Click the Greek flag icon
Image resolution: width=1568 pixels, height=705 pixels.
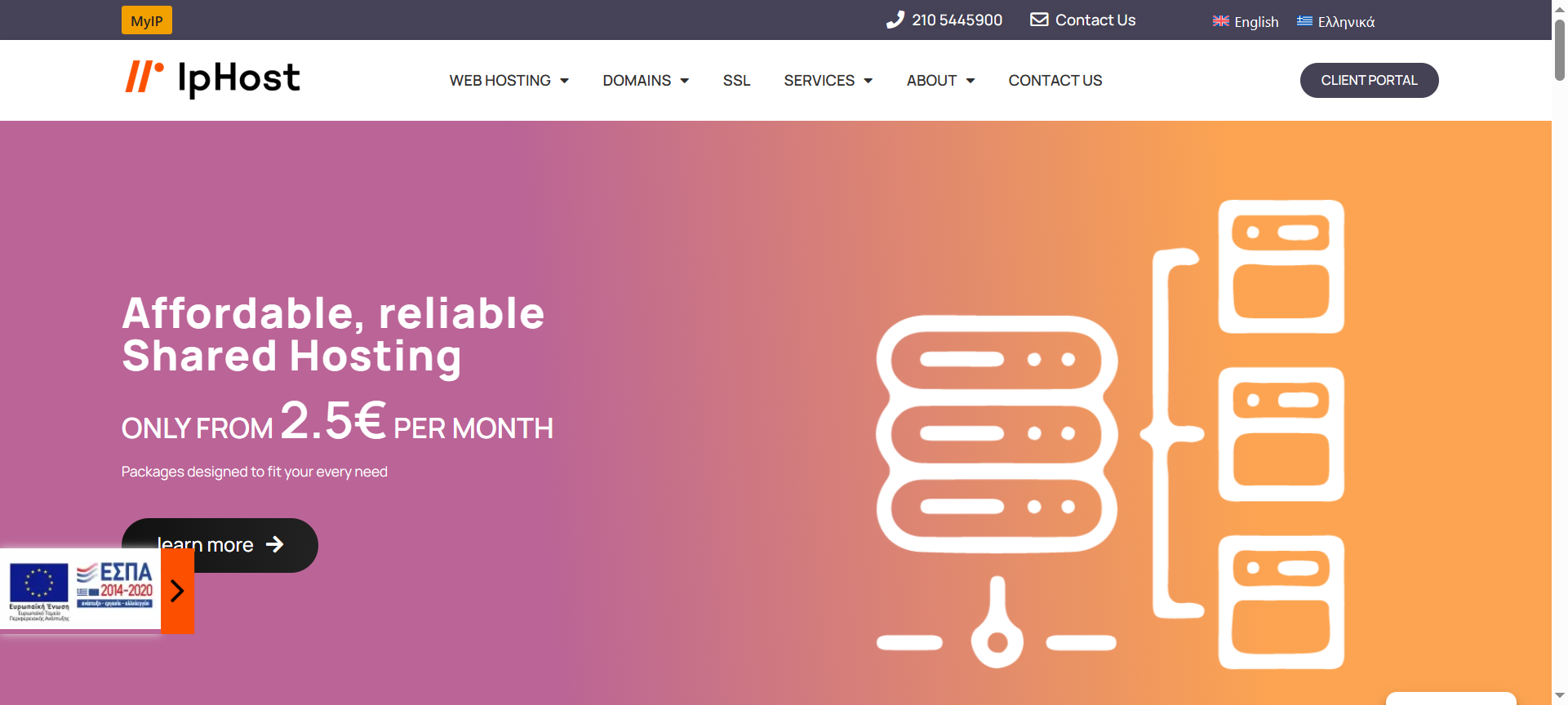[1304, 21]
